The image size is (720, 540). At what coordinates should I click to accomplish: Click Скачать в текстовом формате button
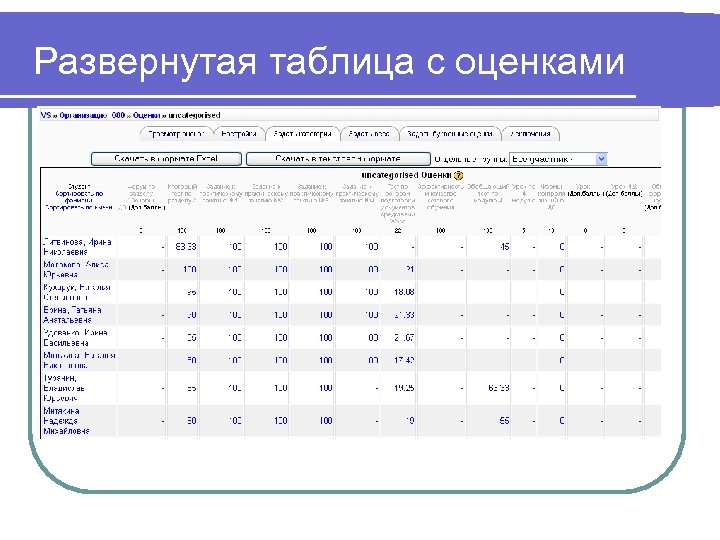pyautogui.click(x=338, y=159)
